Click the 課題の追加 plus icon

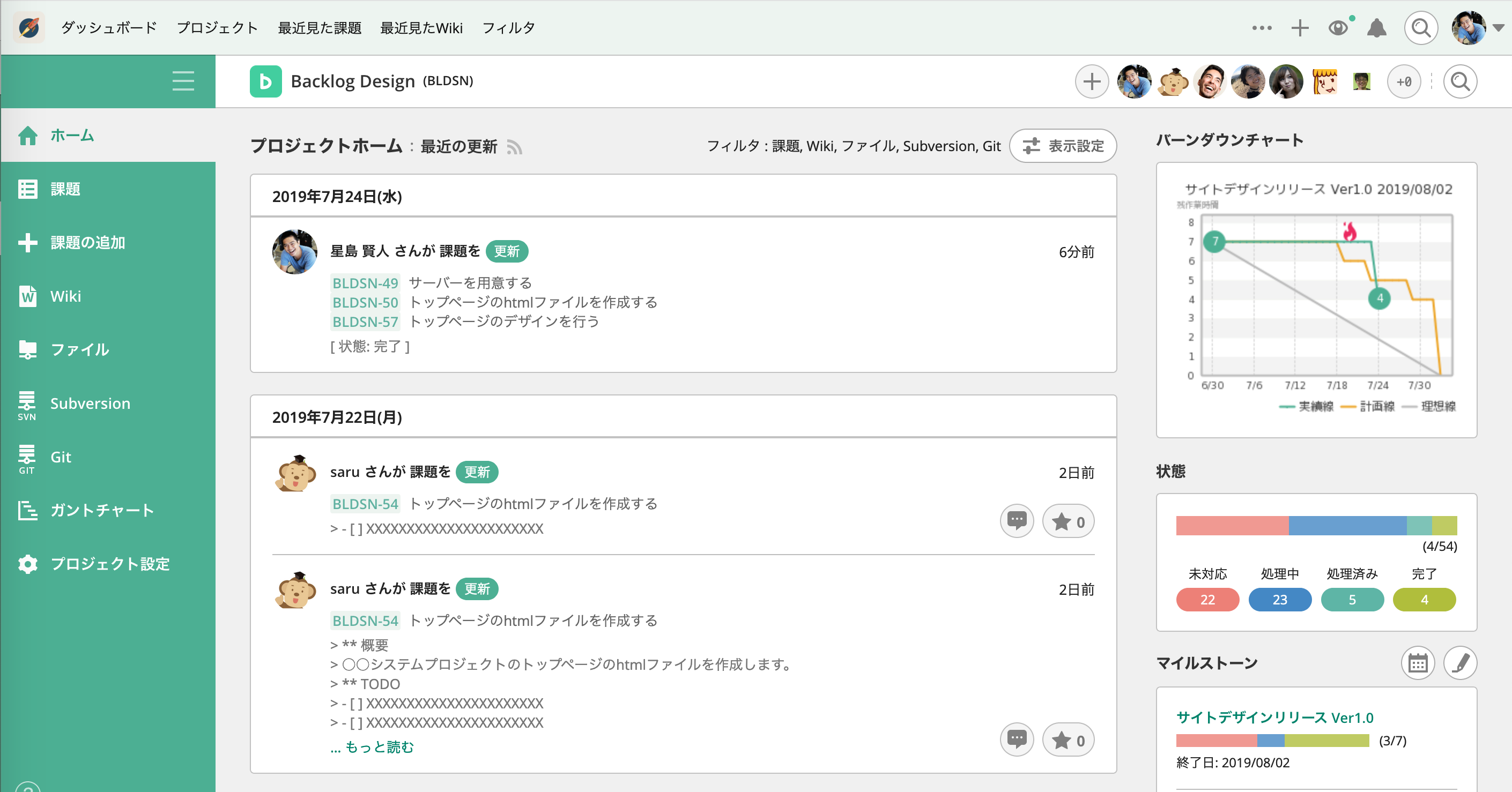[27, 242]
